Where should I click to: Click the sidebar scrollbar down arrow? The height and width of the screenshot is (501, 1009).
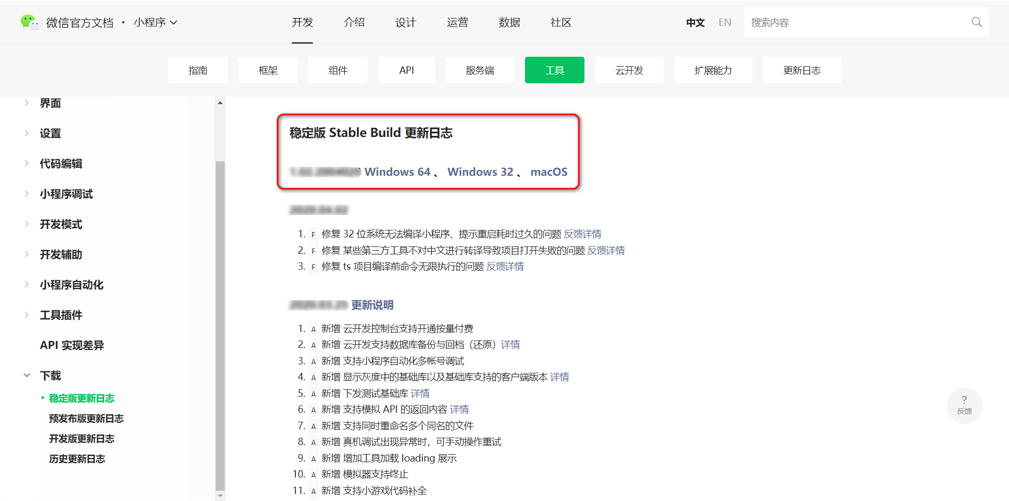pyautogui.click(x=220, y=496)
